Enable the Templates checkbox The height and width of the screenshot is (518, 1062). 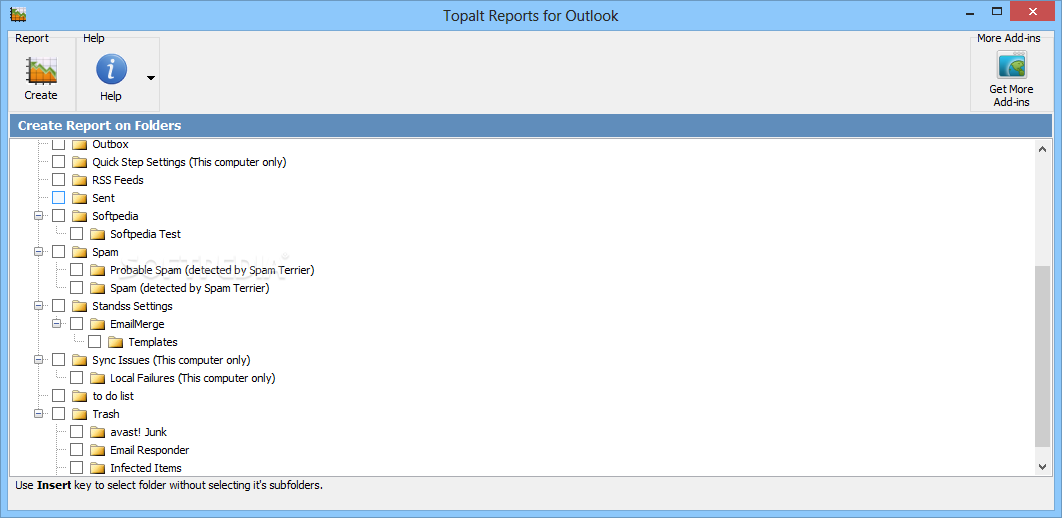click(95, 342)
